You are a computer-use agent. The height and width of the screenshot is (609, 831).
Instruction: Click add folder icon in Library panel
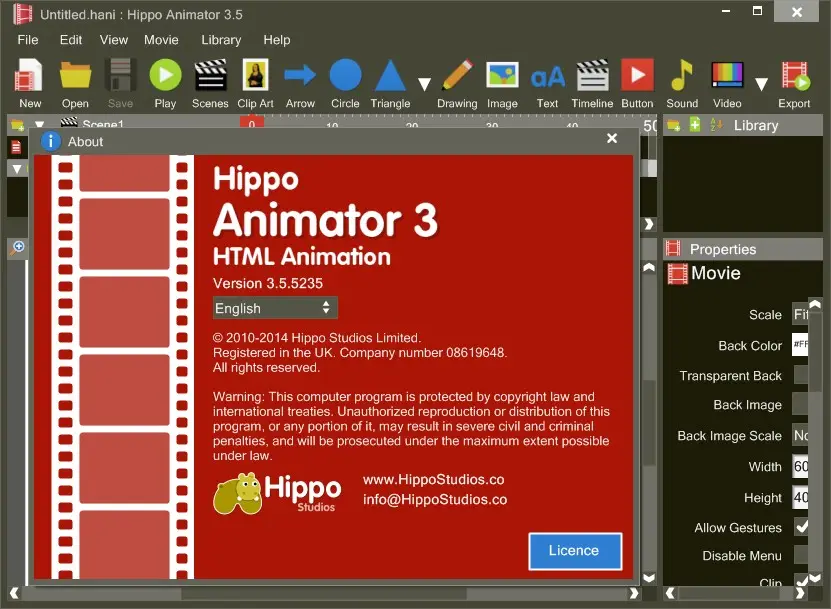coord(674,125)
